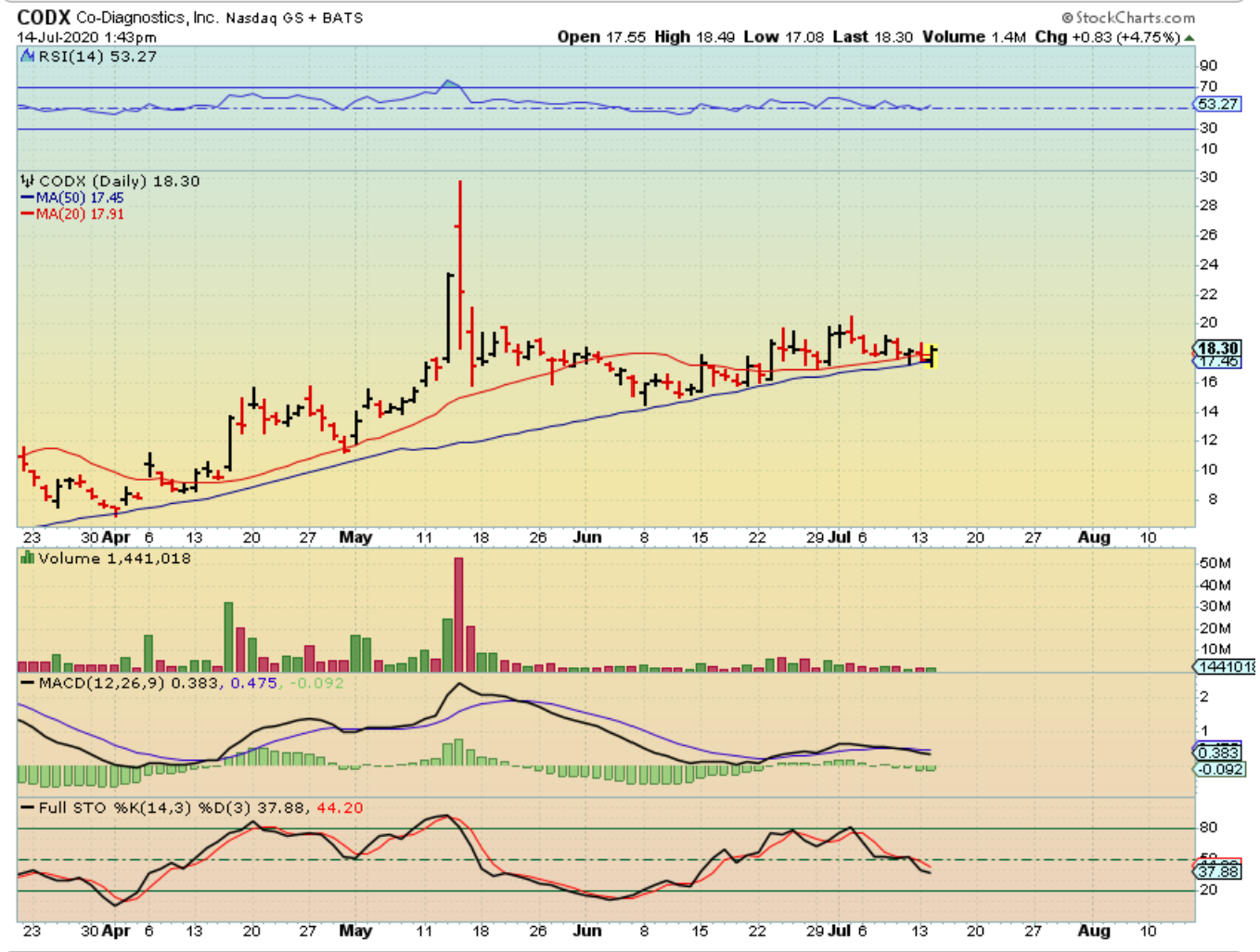Click the tallest red volume bar in mid-May
1260x952 pixels.
[458, 614]
